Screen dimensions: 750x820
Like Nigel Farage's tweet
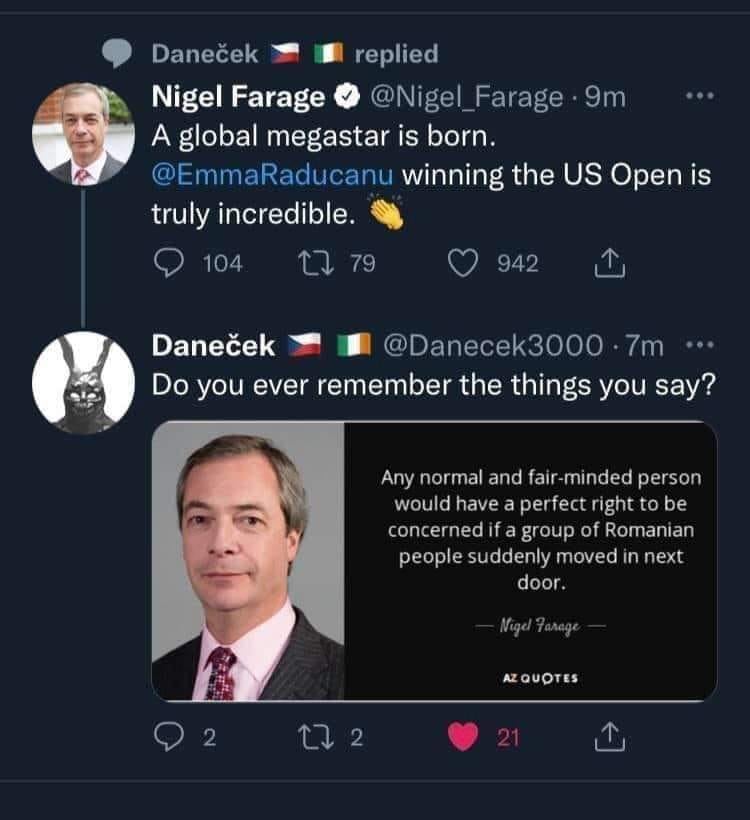pos(461,263)
